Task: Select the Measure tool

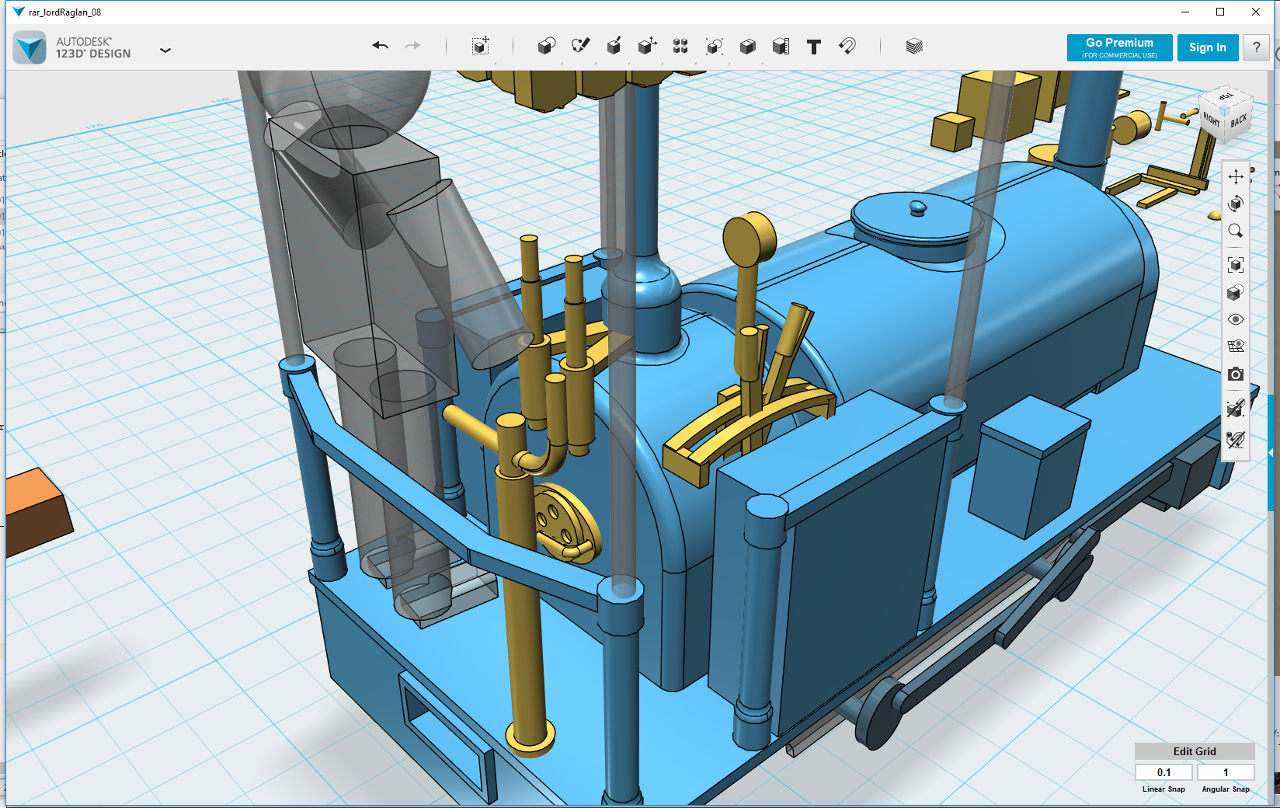Action: pyautogui.click(x=781, y=46)
